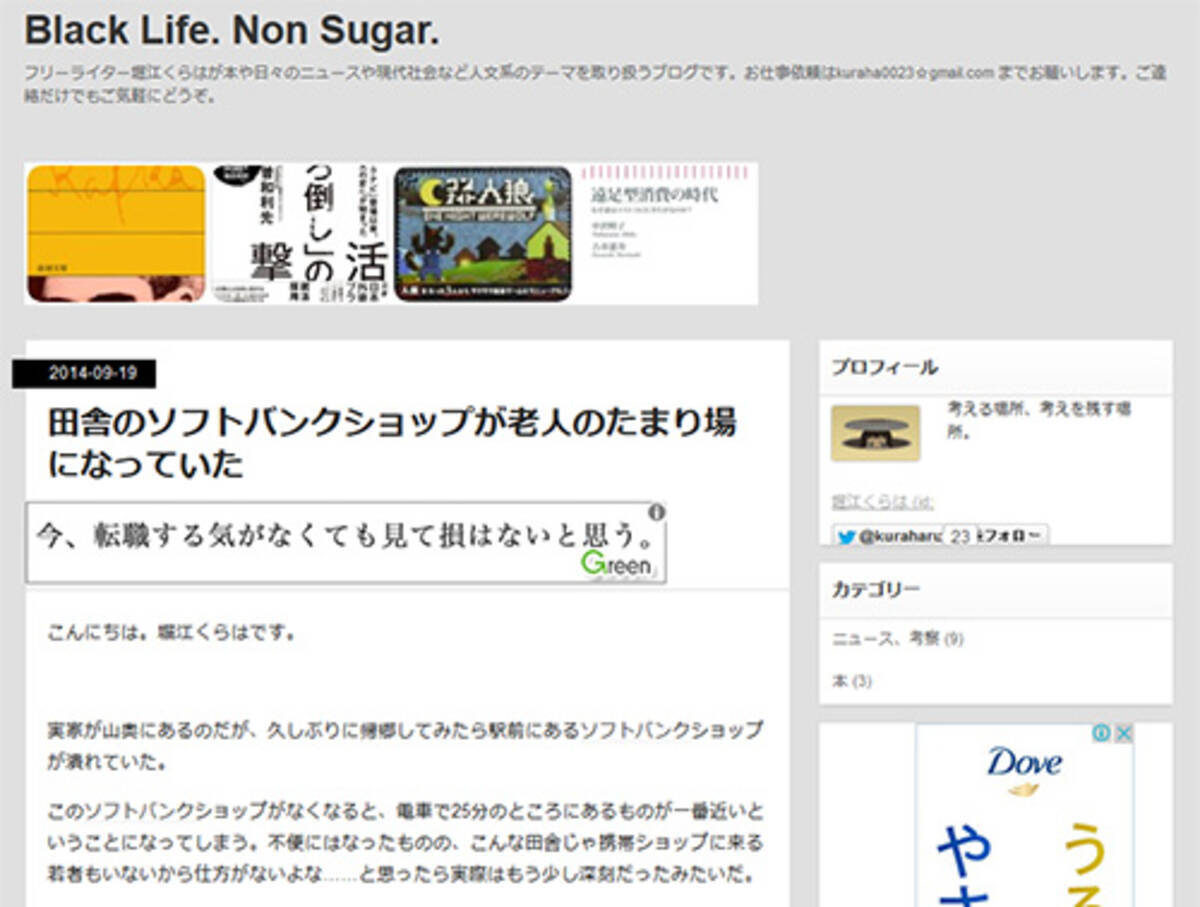
Task: Open the profile avatar hat image
Action: (x=876, y=433)
